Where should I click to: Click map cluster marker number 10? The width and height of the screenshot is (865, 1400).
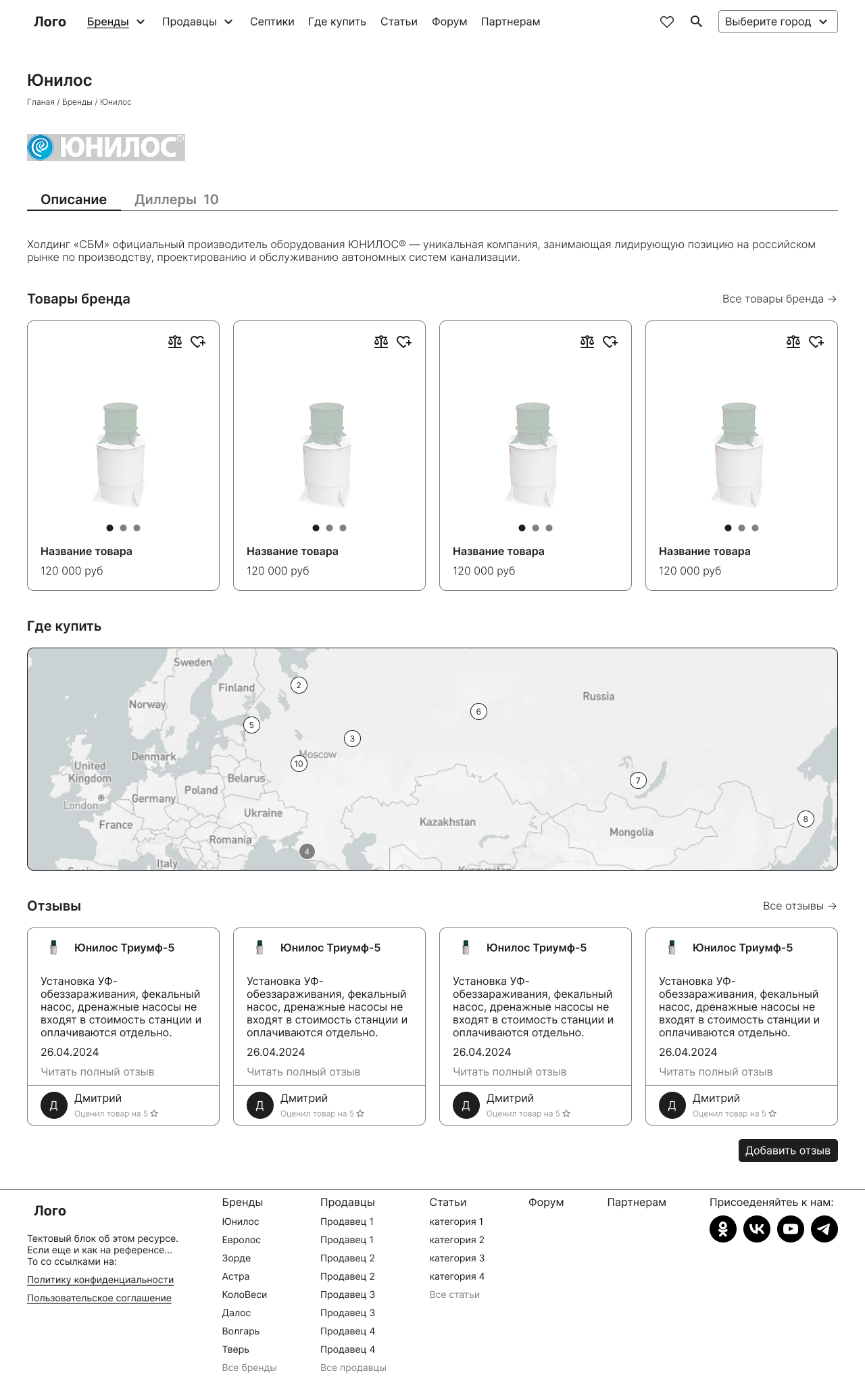[299, 764]
